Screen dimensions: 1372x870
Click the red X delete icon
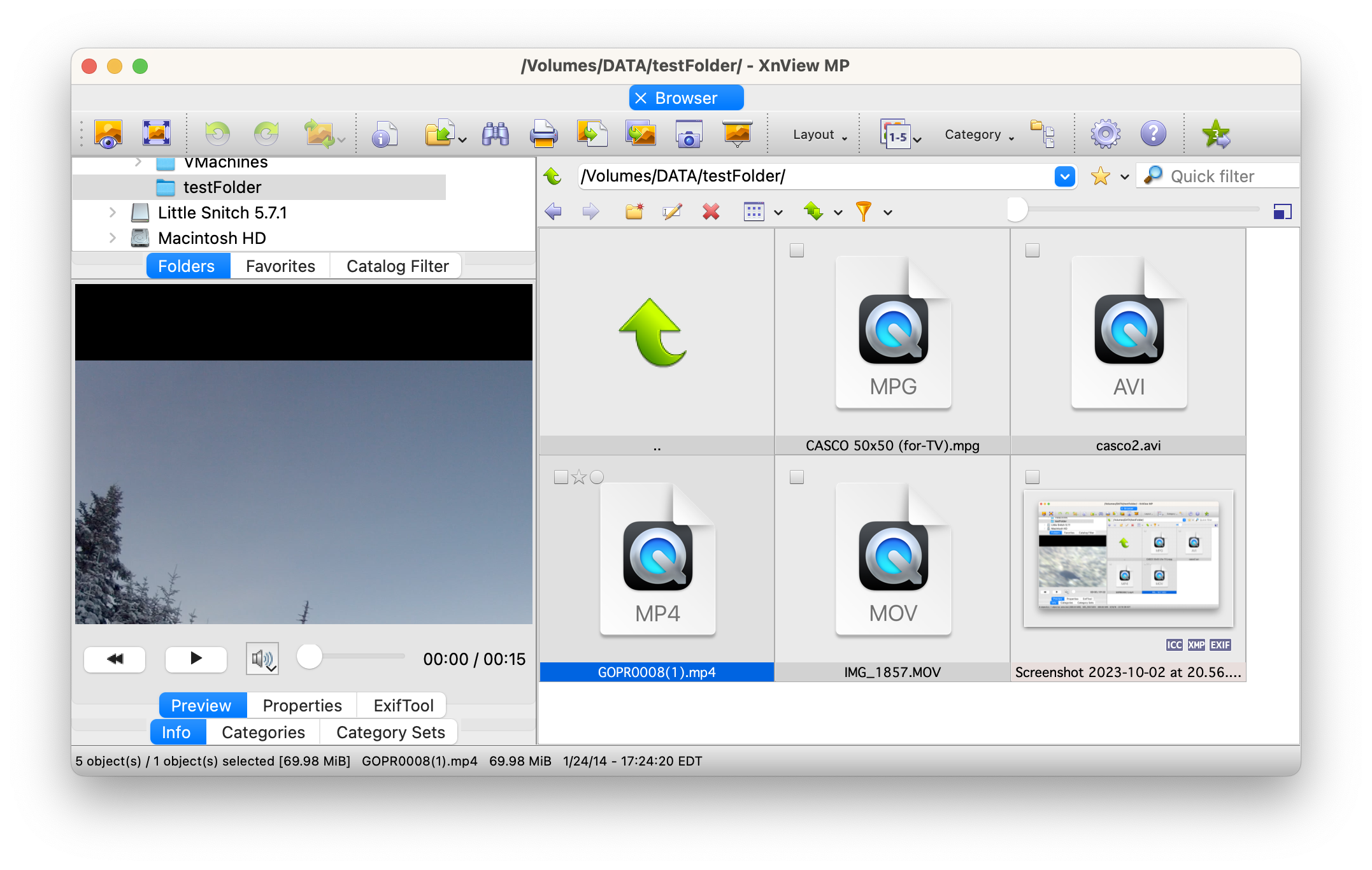coord(711,211)
